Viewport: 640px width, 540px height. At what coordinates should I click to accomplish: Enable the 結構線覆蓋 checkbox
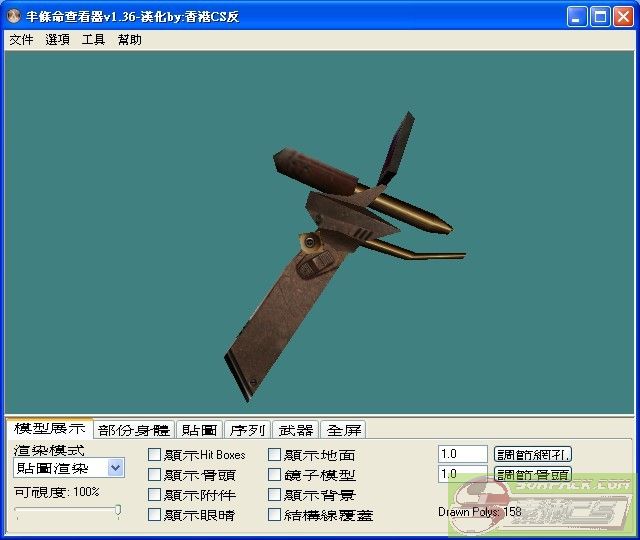point(274,515)
